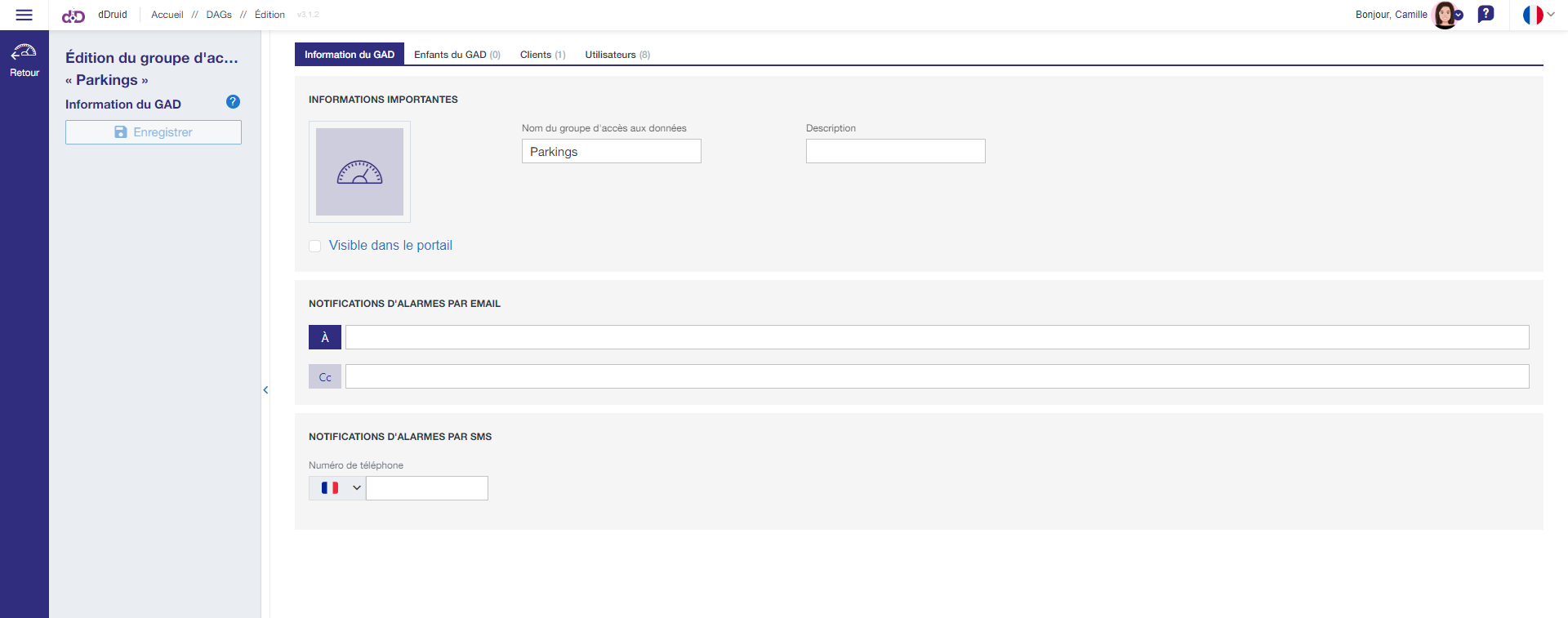The image size is (1568, 618).
Task: Click Édition breadcrumb item
Action: [269, 15]
